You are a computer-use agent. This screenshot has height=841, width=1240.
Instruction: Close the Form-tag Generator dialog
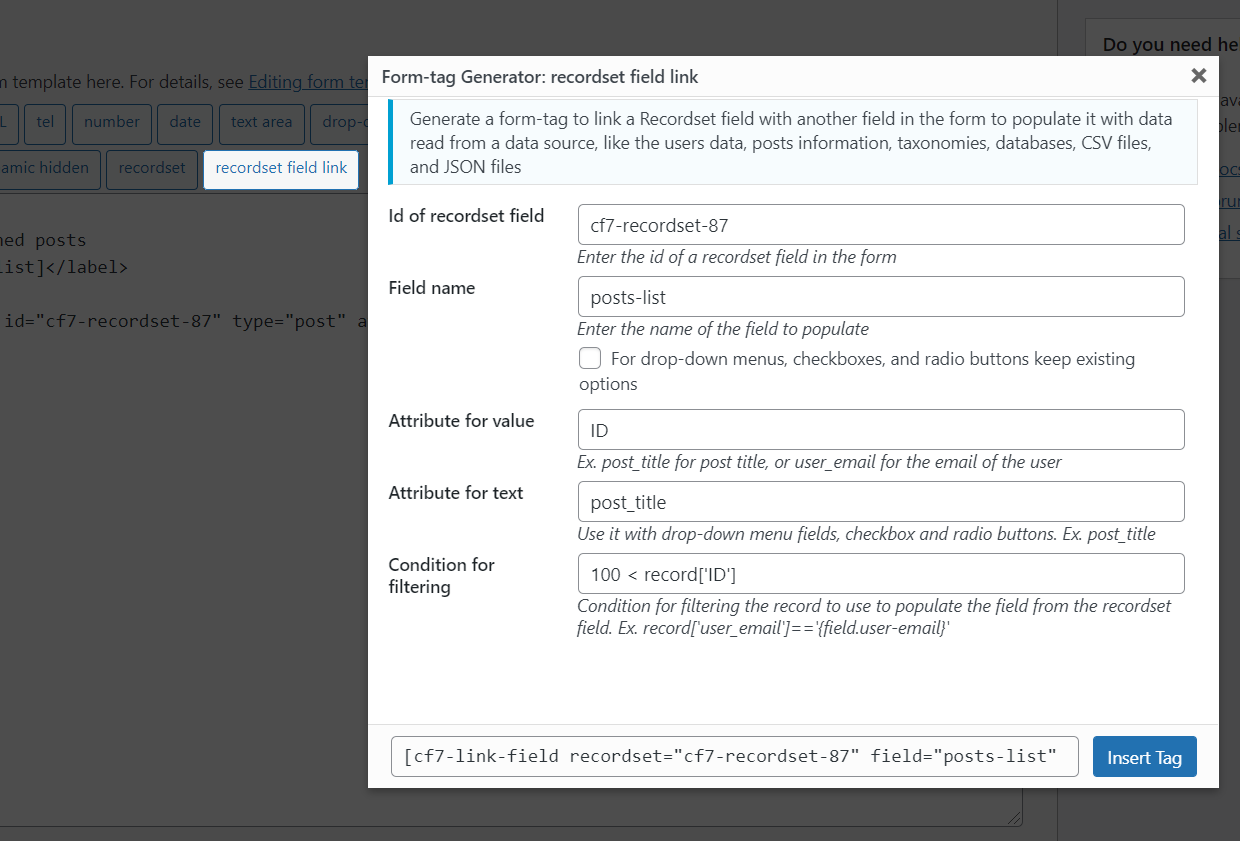click(1199, 75)
